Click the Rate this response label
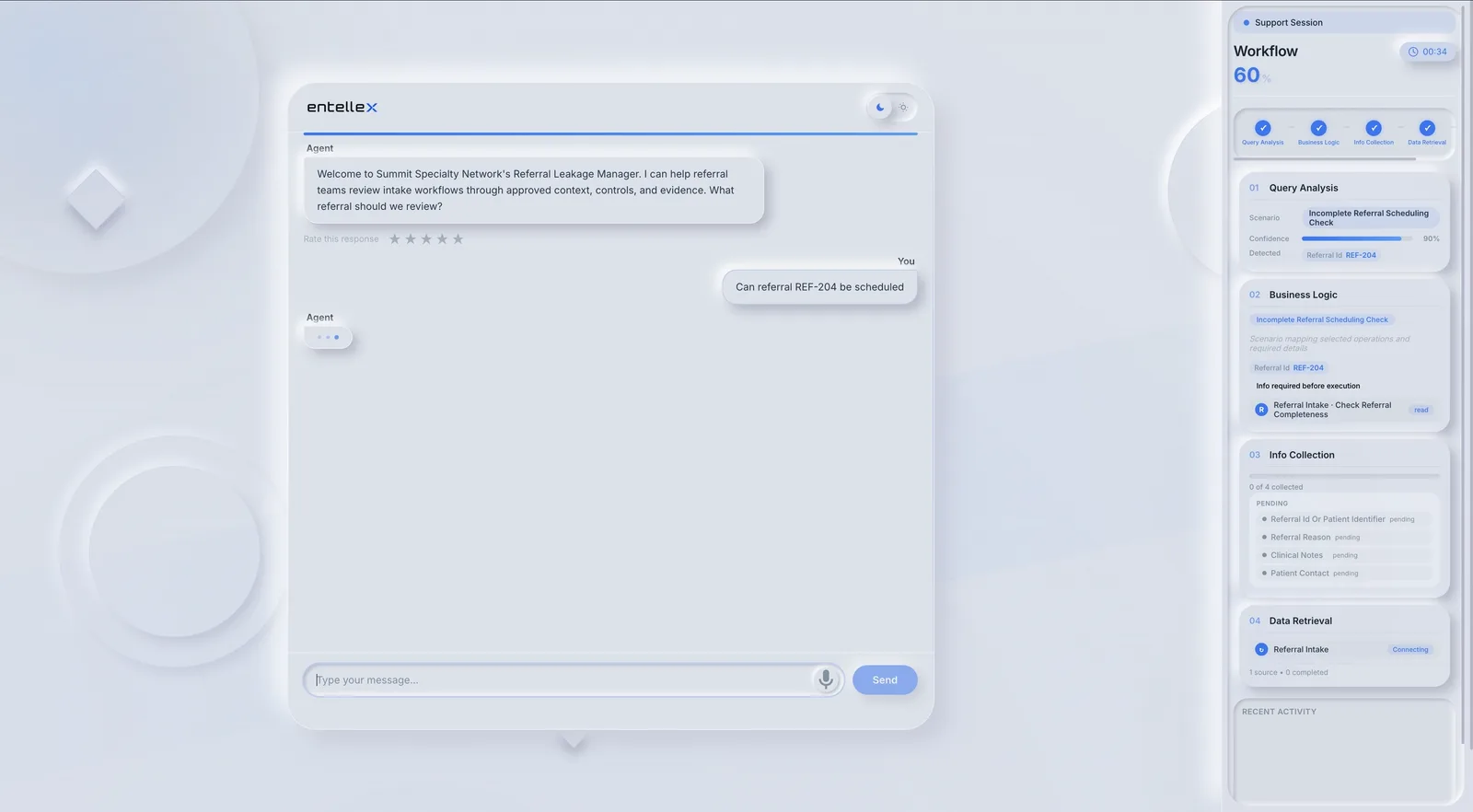 click(x=341, y=239)
